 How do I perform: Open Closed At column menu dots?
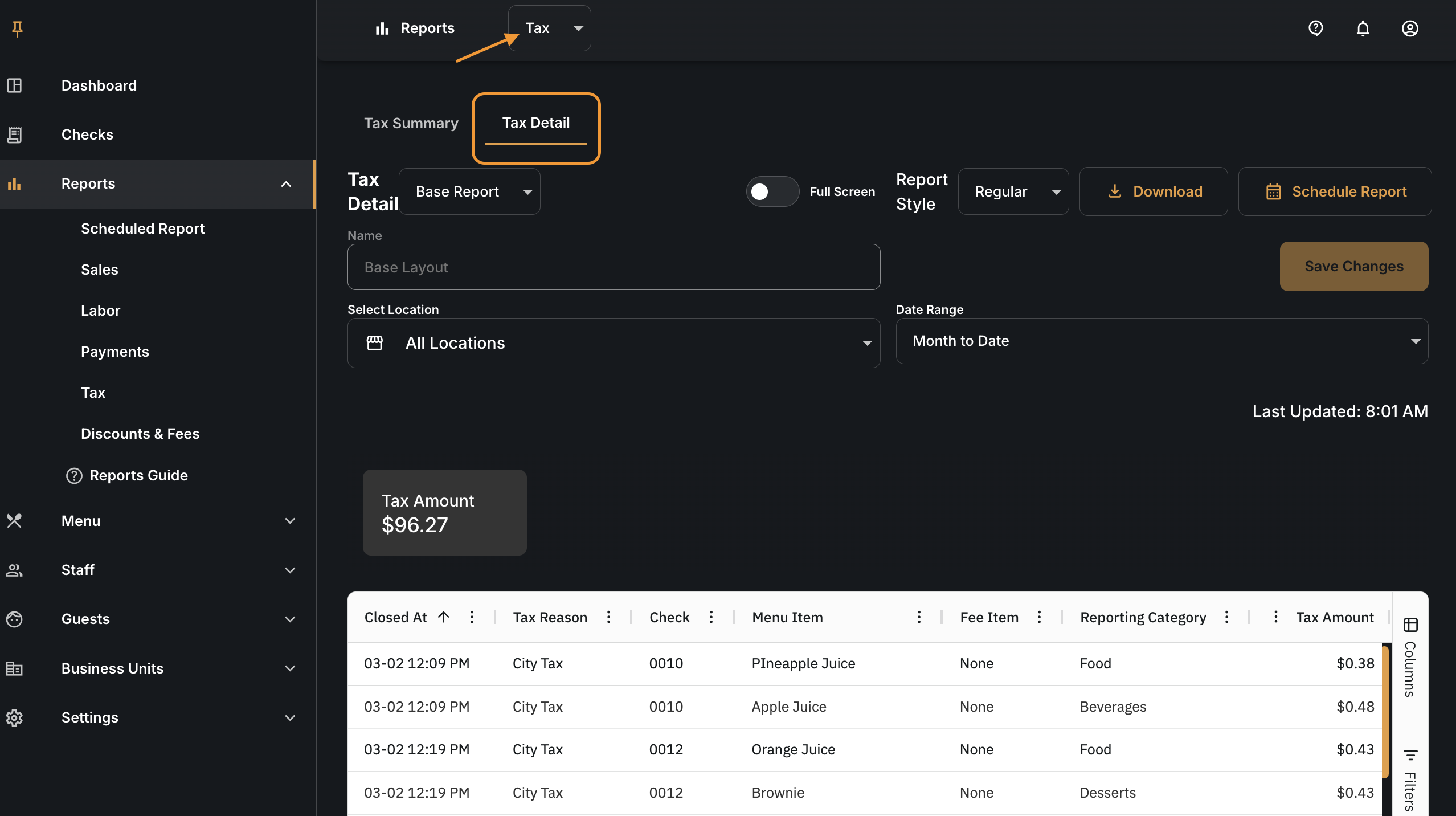point(472,617)
